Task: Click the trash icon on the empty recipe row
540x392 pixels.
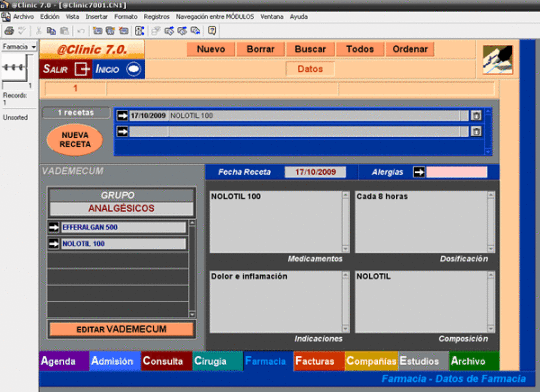Action: click(476, 131)
